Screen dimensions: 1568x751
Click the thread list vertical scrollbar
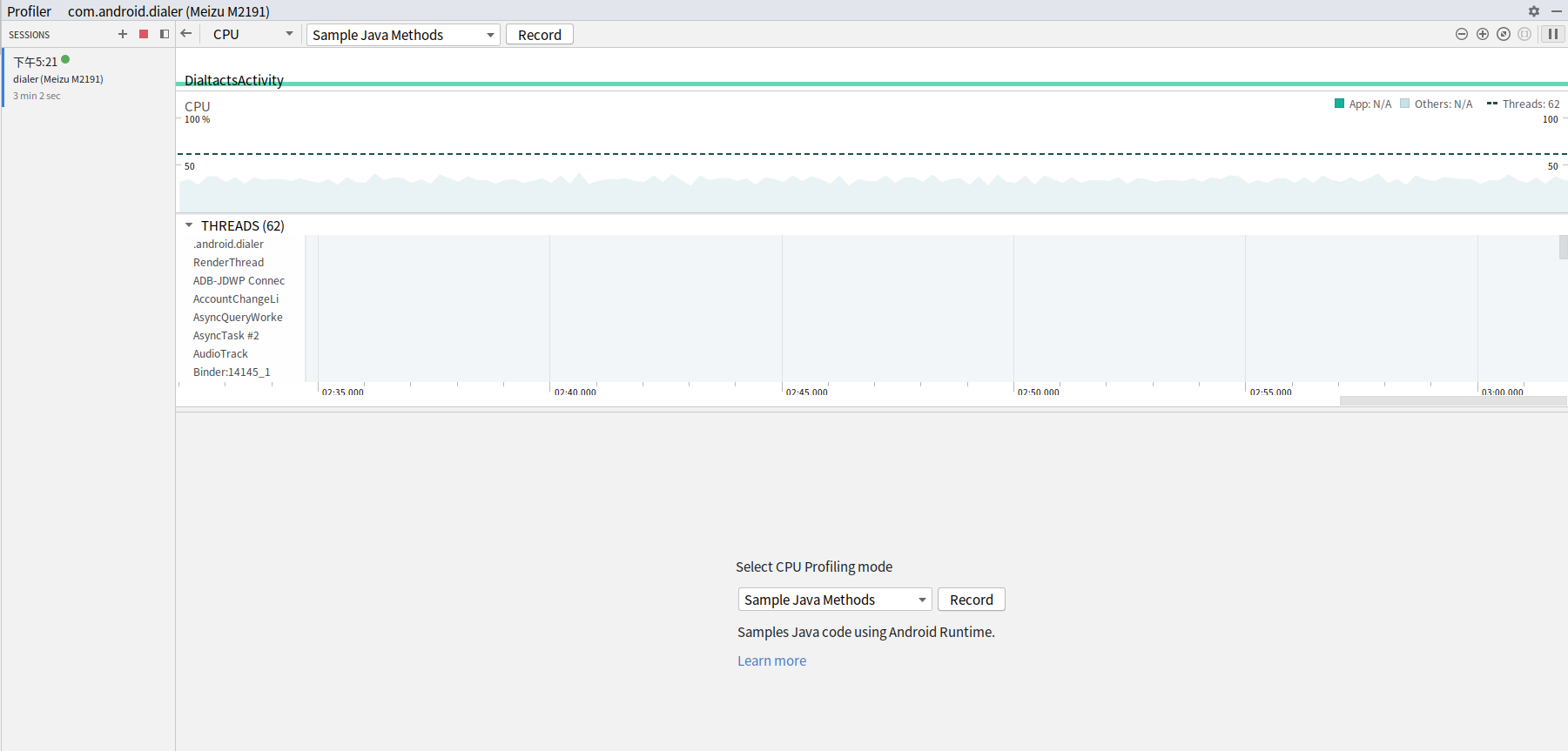pos(1564,247)
